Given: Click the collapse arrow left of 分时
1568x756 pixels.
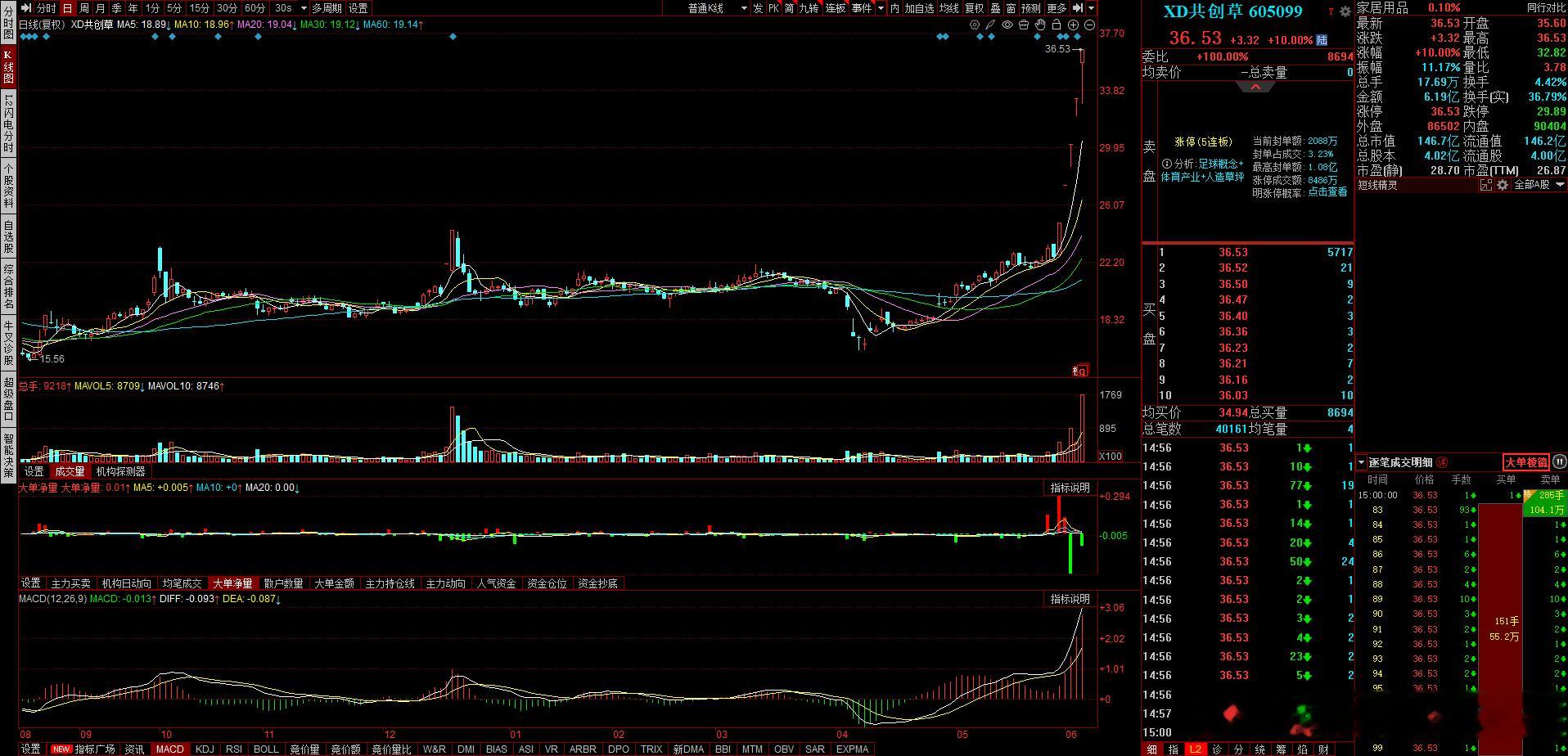Looking at the screenshot, I should pyautogui.click(x=25, y=7).
